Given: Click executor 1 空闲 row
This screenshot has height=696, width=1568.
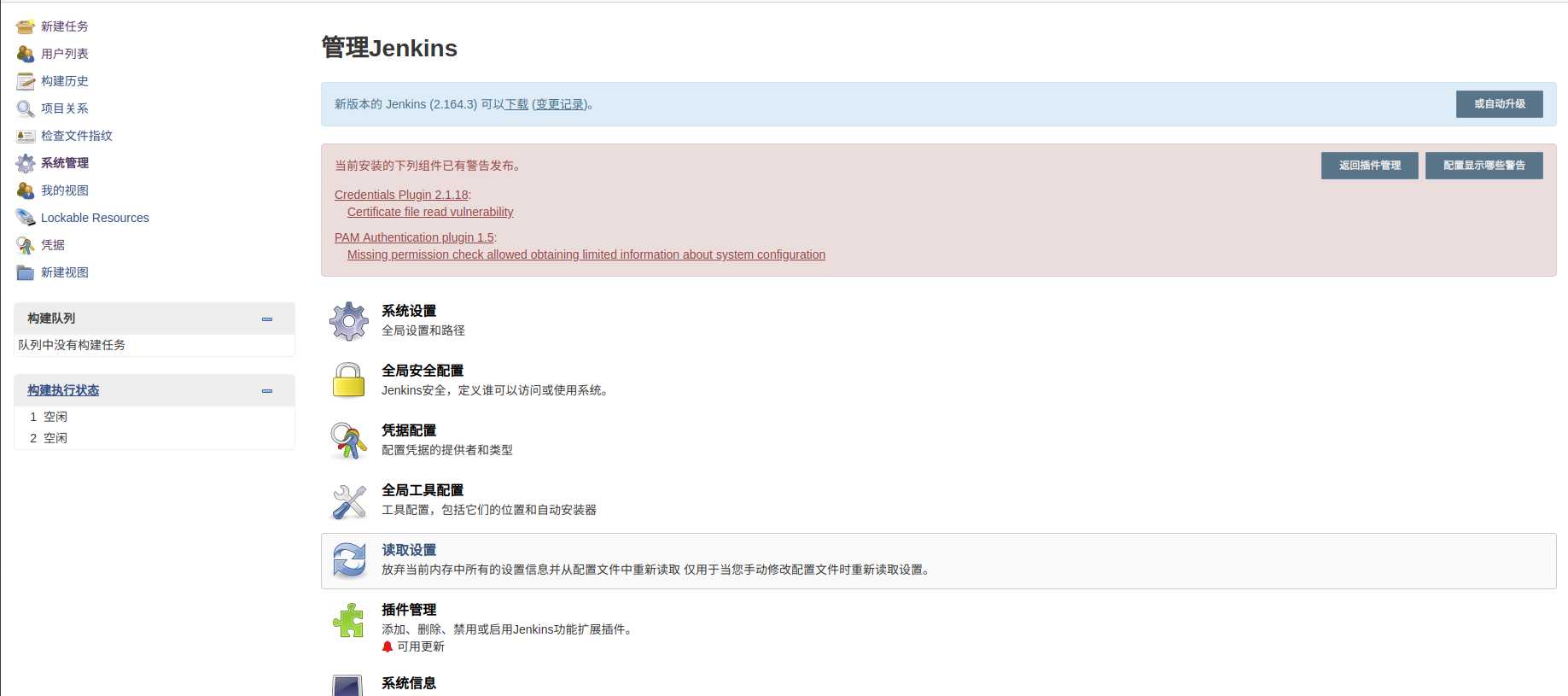Looking at the screenshot, I should pos(154,417).
